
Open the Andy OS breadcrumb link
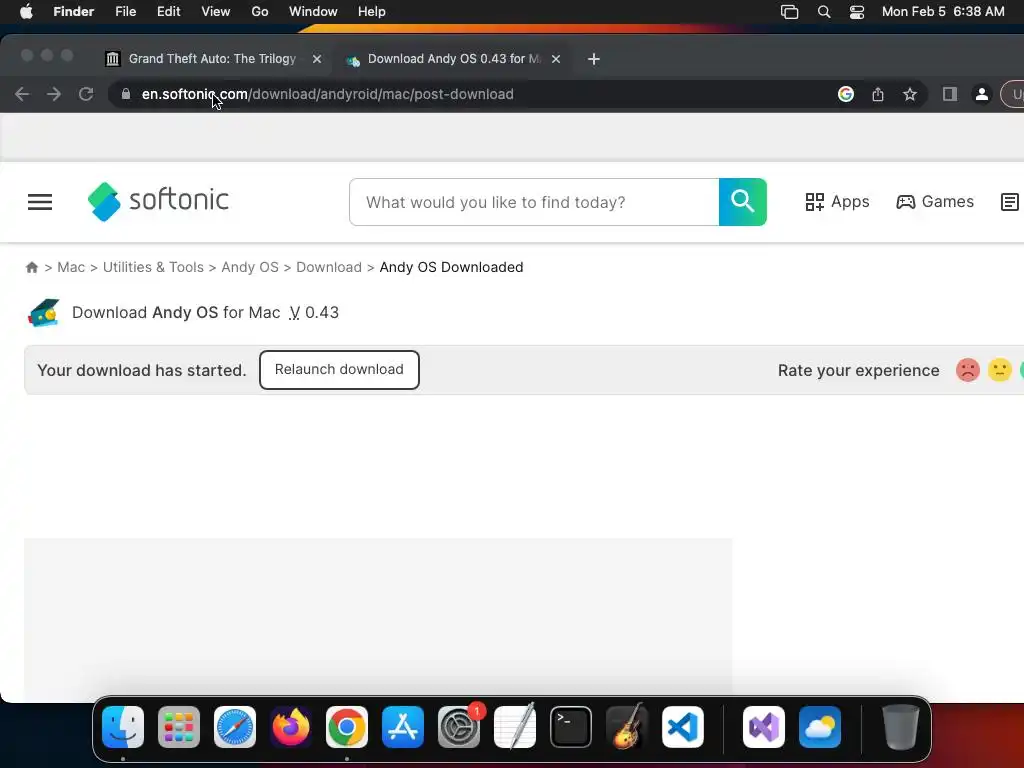click(250, 267)
